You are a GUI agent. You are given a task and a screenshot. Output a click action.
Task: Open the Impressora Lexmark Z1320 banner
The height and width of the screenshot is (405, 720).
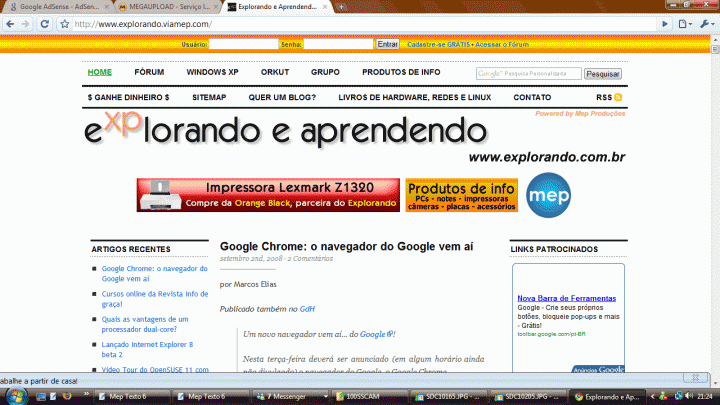(x=268, y=195)
